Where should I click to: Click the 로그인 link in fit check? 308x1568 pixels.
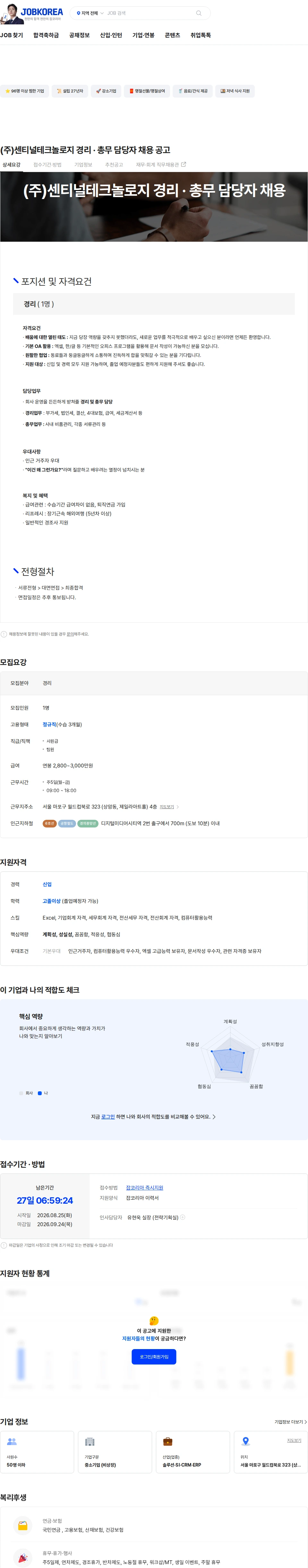[108, 1117]
